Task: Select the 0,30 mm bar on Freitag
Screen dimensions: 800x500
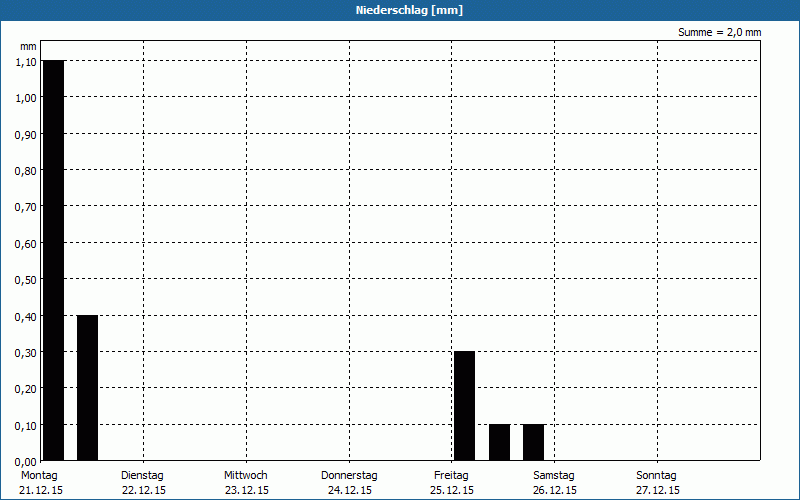Action: (x=464, y=406)
